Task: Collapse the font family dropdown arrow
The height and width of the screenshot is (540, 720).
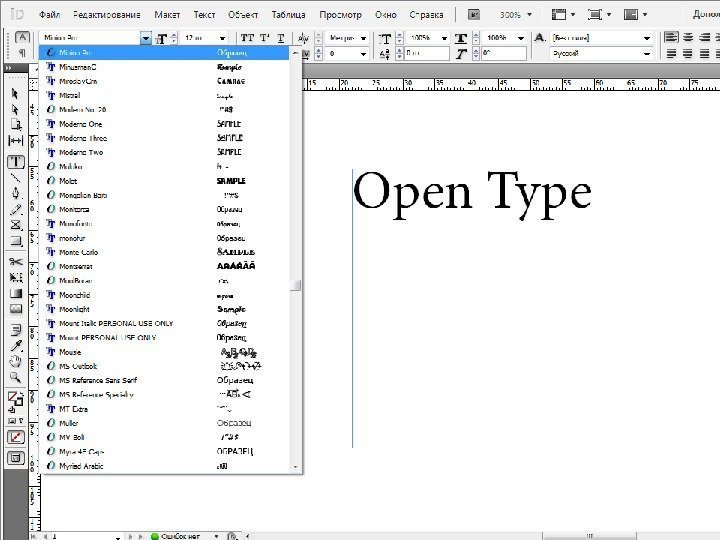Action: (146, 38)
